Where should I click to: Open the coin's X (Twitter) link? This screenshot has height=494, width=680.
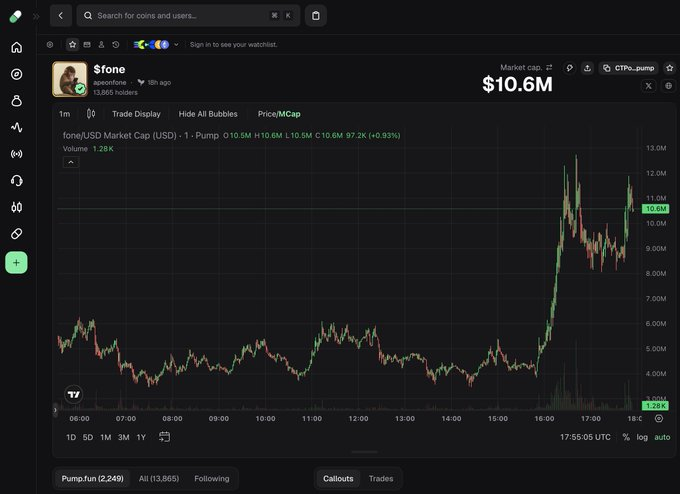[648, 86]
